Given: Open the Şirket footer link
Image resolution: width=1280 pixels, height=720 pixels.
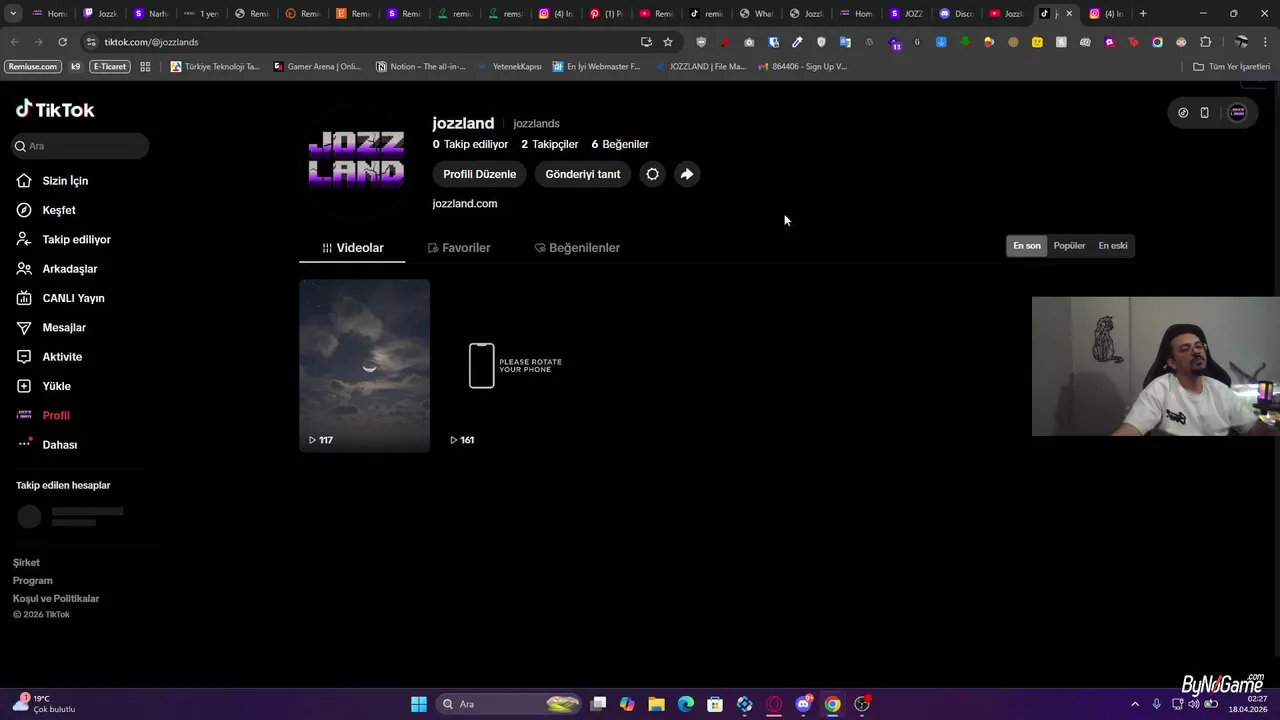Looking at the screenshot, I should coord(26,563).
